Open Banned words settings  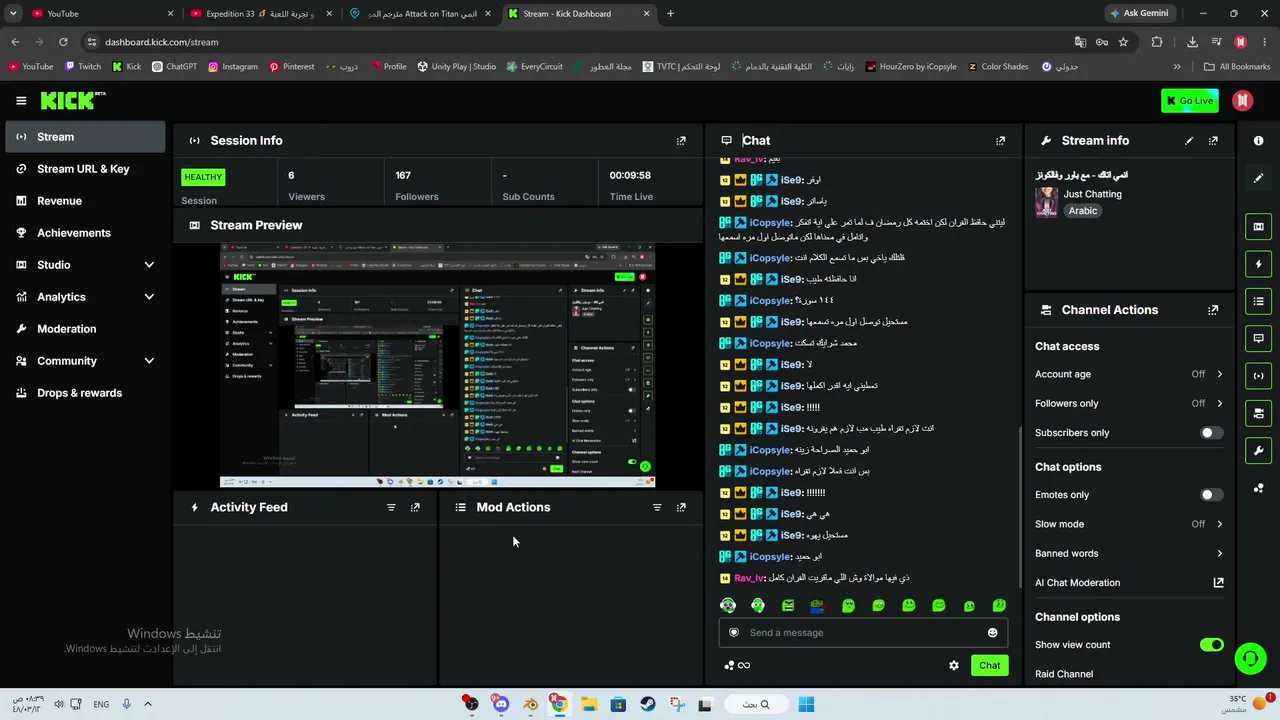1129,554
